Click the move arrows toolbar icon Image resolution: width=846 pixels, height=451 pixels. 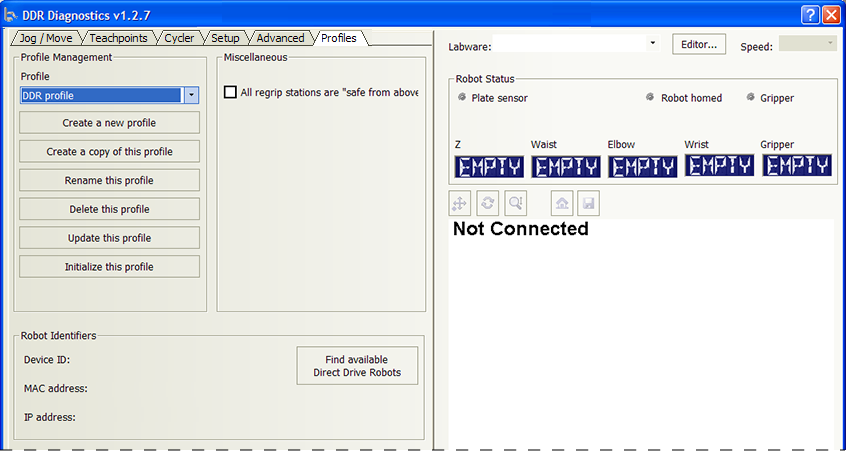pyautogui.click(x=460, y=203)
